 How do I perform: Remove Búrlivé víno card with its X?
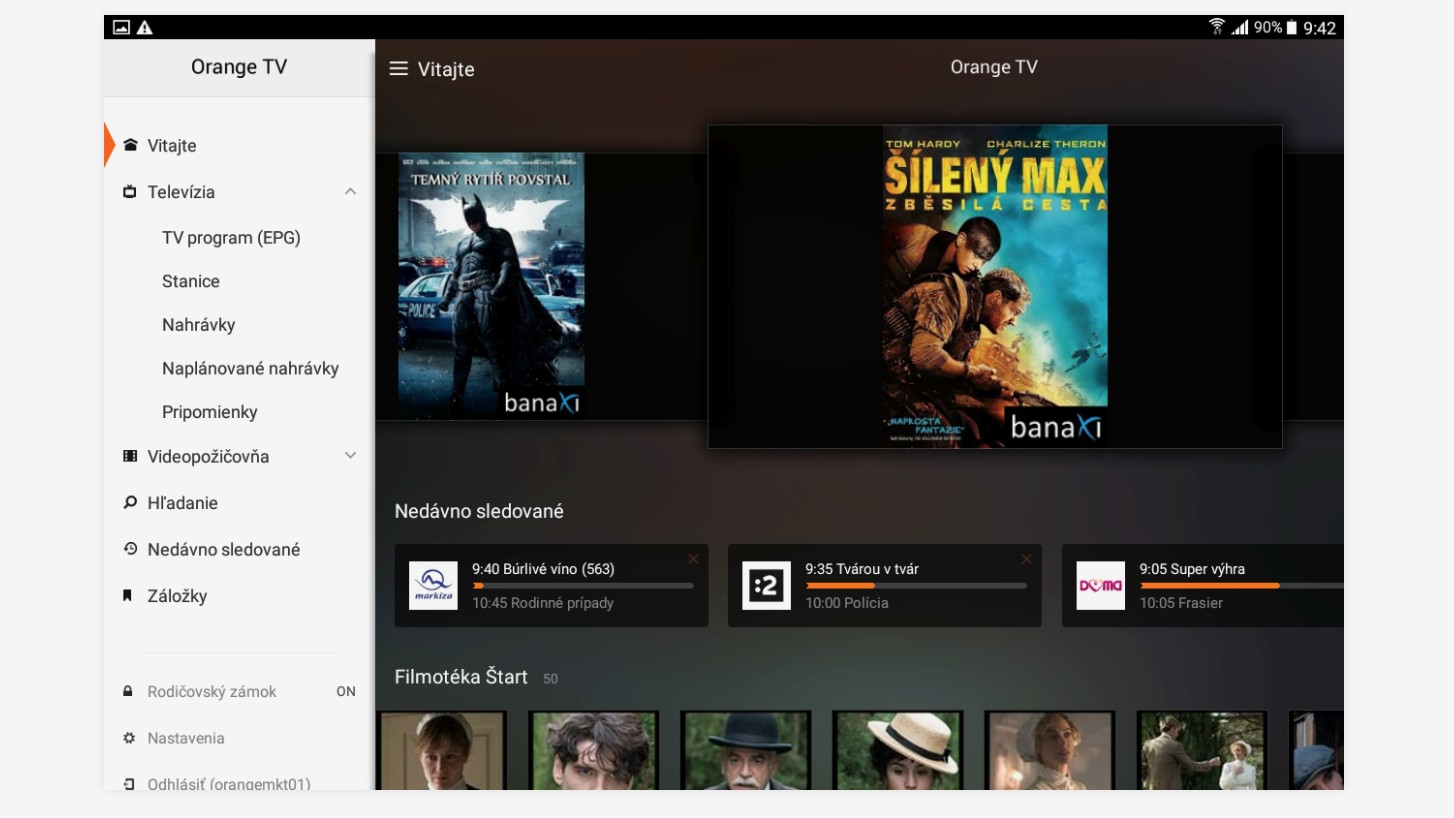click(693, 559)
